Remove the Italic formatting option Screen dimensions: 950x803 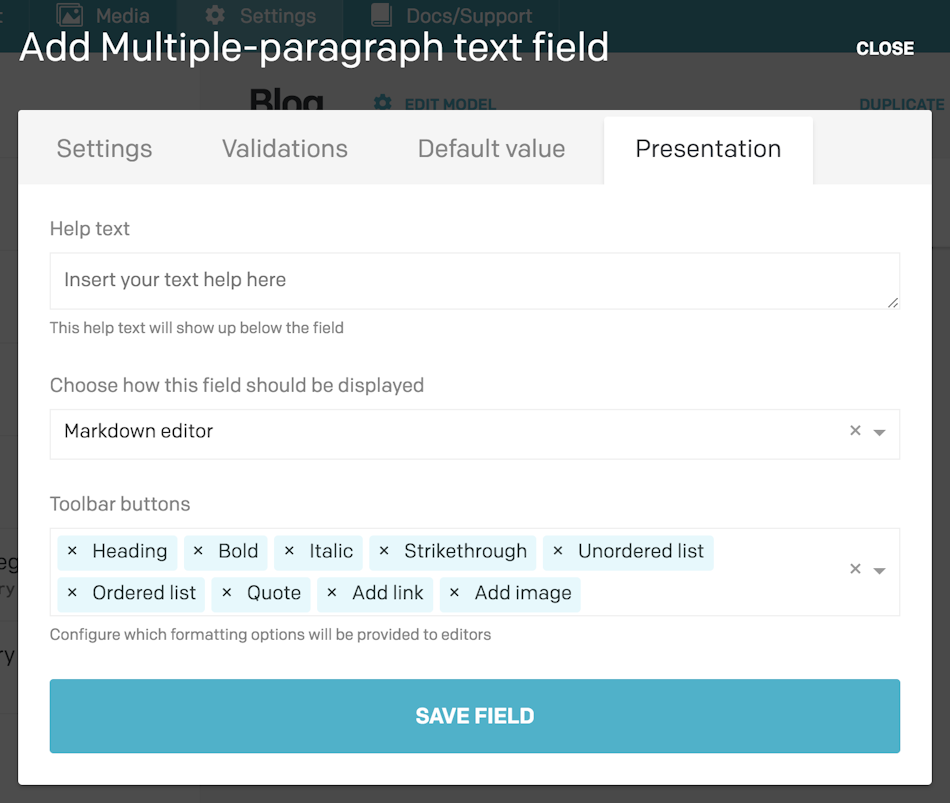288,551
